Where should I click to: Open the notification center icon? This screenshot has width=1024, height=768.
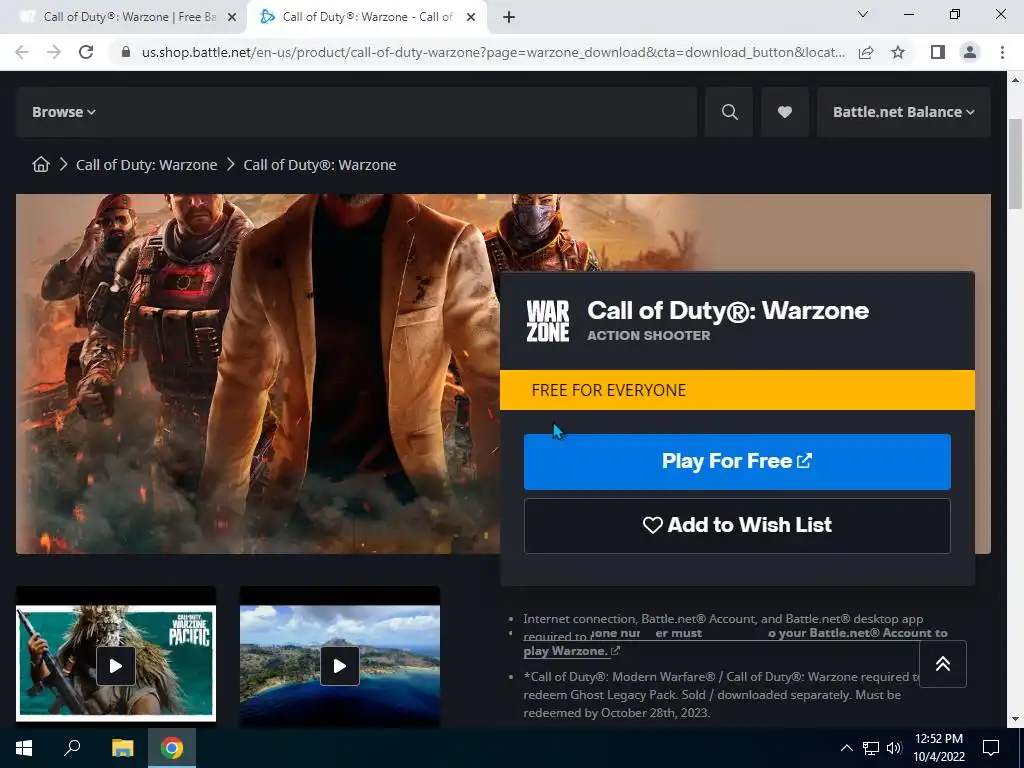point(991,748)
